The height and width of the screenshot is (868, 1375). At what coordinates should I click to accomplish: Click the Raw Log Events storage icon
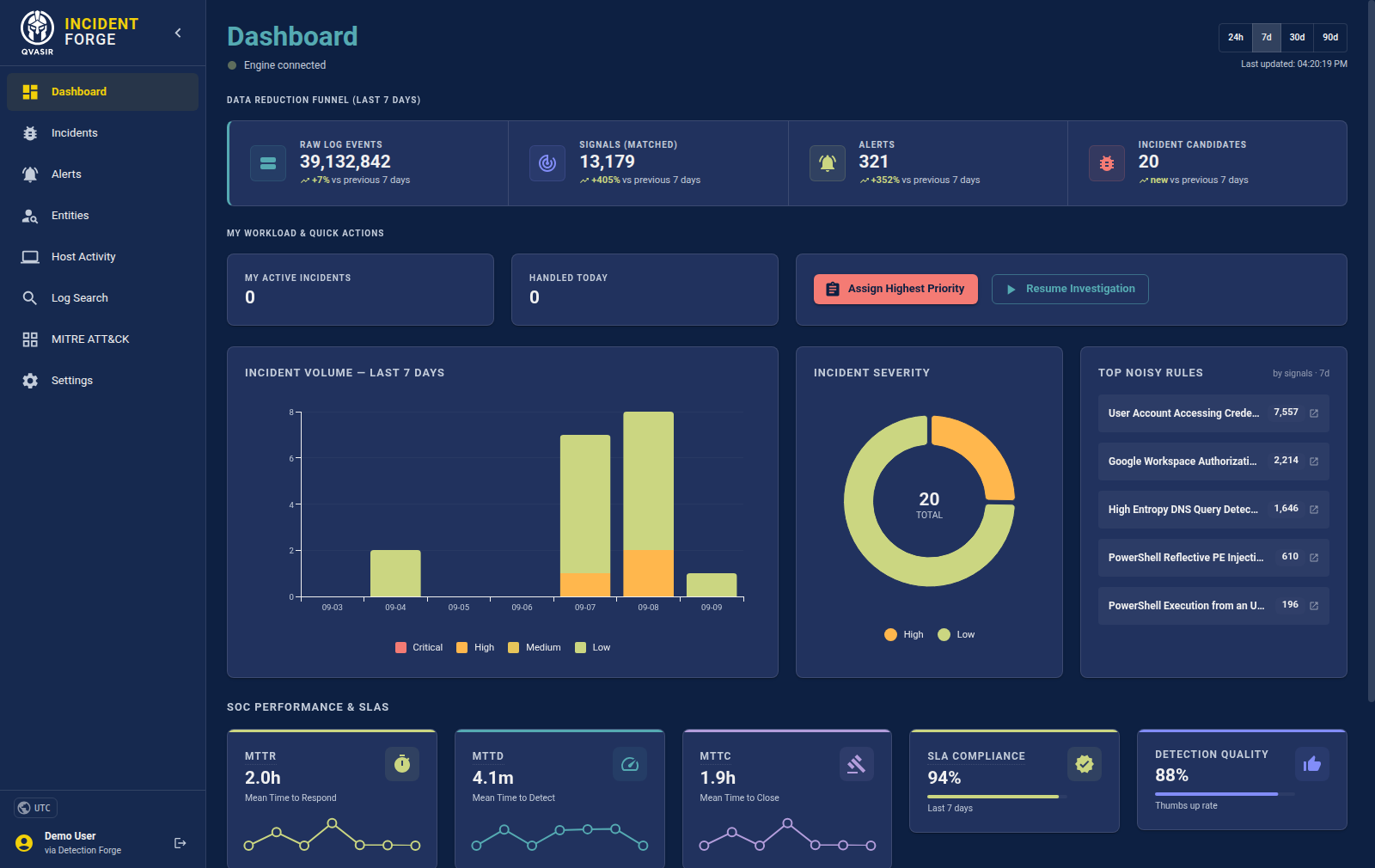pyautogui.click(x=268, y=163)
